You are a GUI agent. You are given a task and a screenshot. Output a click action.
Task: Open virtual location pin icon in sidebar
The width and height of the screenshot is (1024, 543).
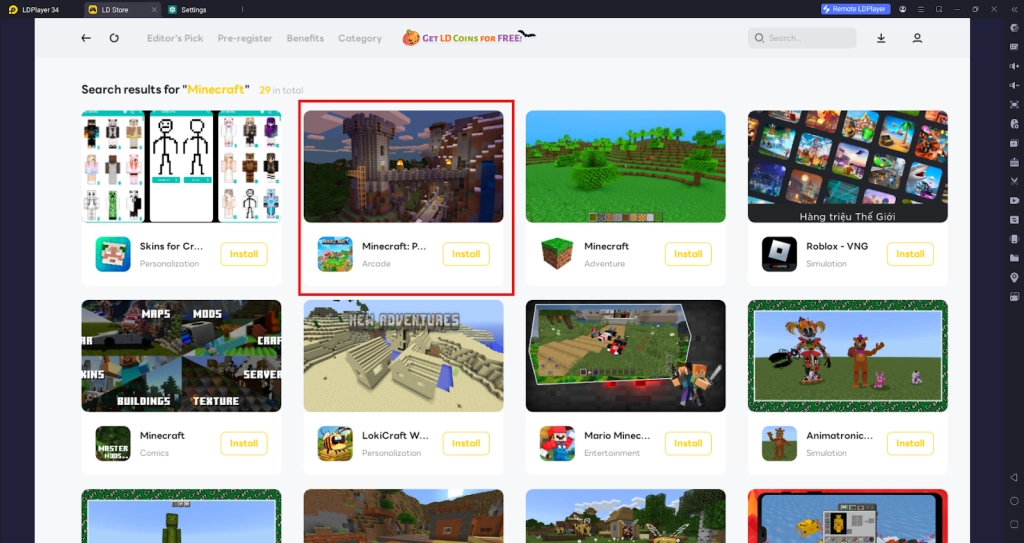click(x=1014, y=278)
